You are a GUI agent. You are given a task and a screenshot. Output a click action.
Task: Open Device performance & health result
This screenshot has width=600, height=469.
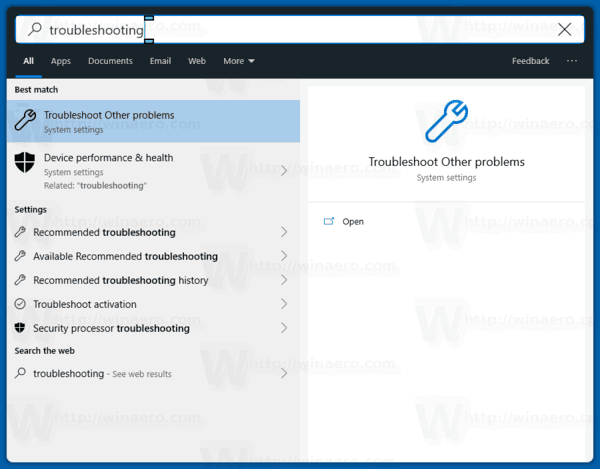153,171
